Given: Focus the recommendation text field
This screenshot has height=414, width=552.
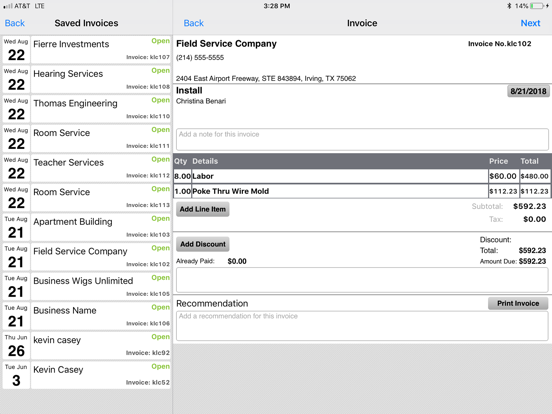Looking at the screenshot, I should coord(362,326).
